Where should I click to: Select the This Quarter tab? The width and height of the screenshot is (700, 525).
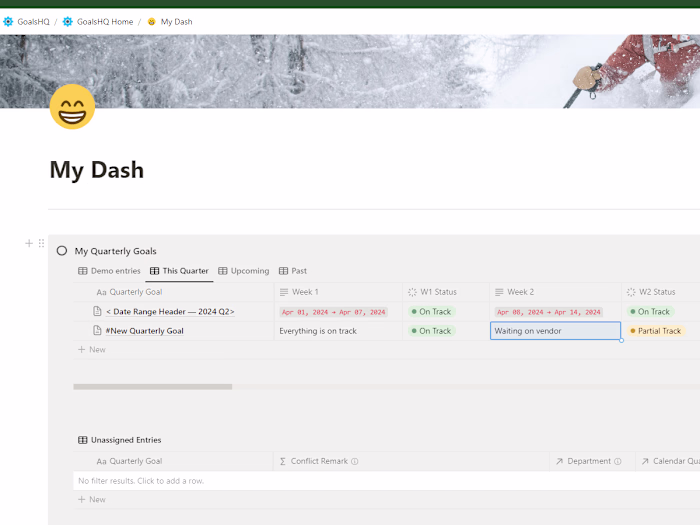tap(179, 271)
